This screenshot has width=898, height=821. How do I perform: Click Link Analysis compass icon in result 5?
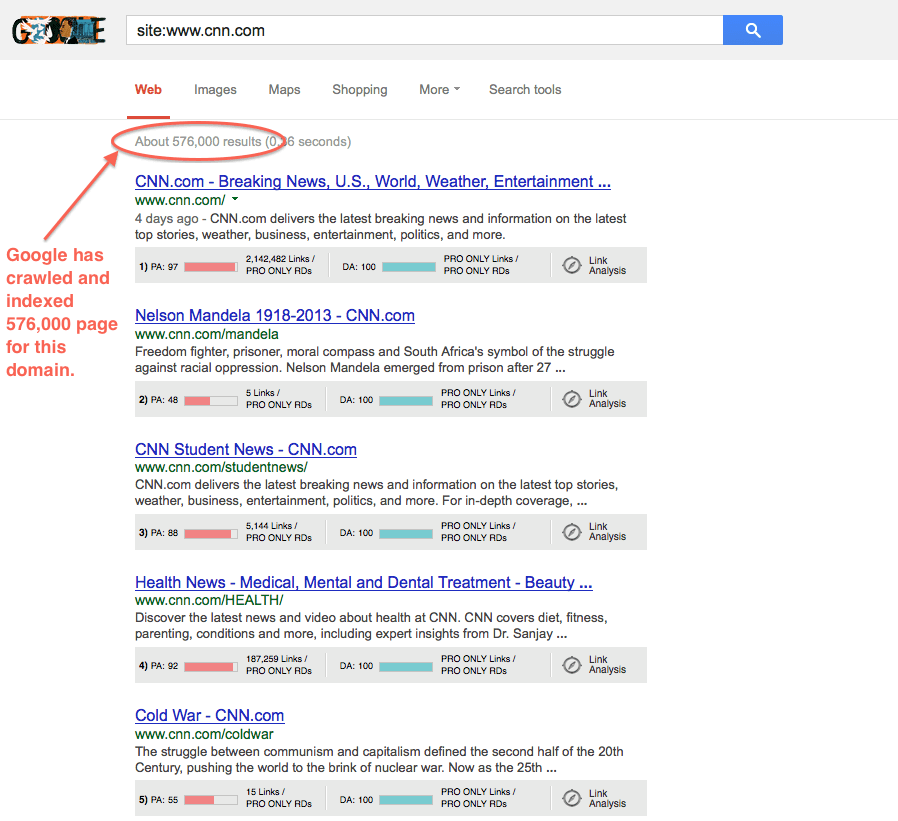[x=572, y=798]
